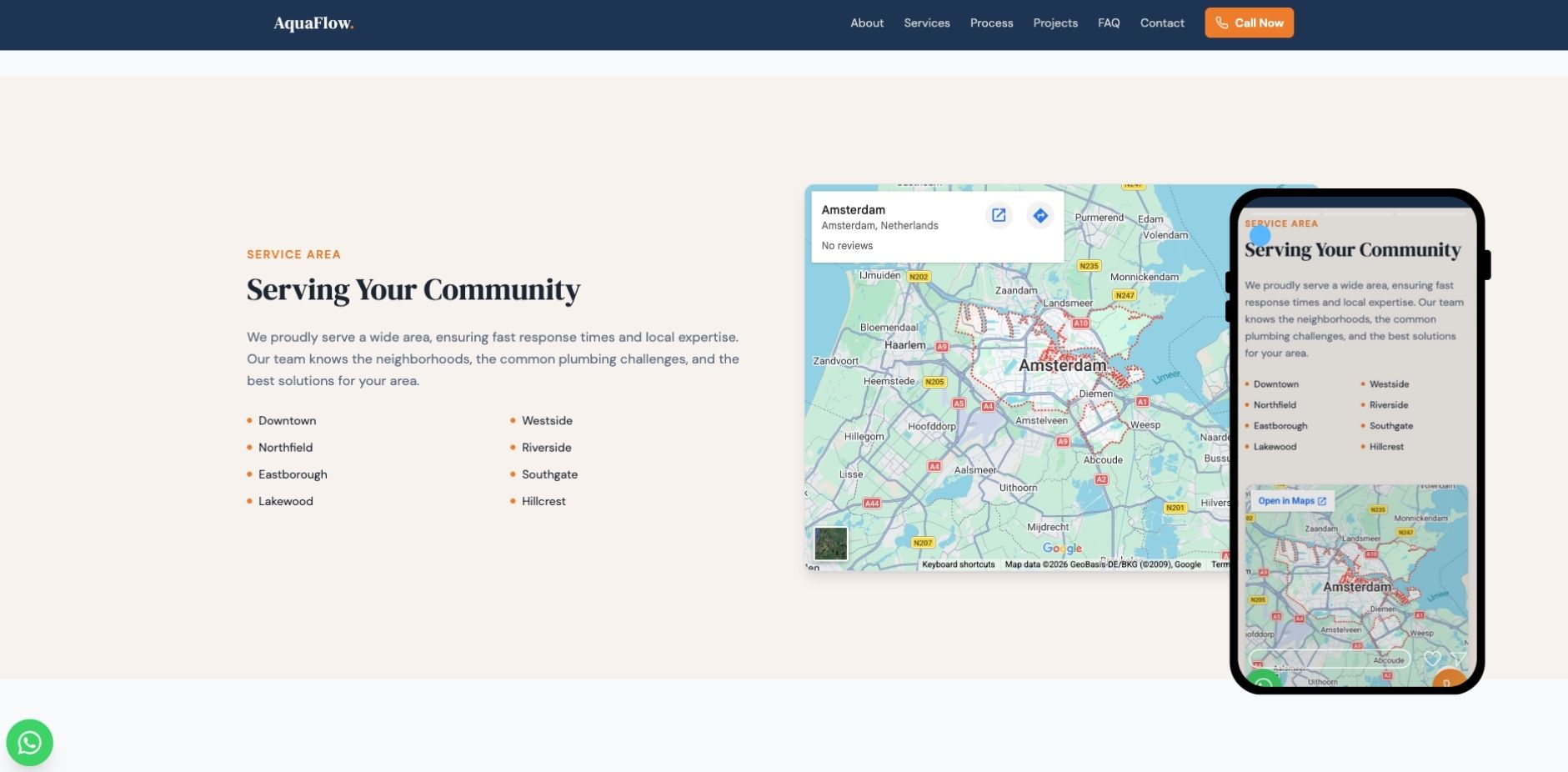The height and width of the screenshot is (772, 1568).
Task: Click the Zaandam label on the desktop map
Action: (x=1016, y=291)
